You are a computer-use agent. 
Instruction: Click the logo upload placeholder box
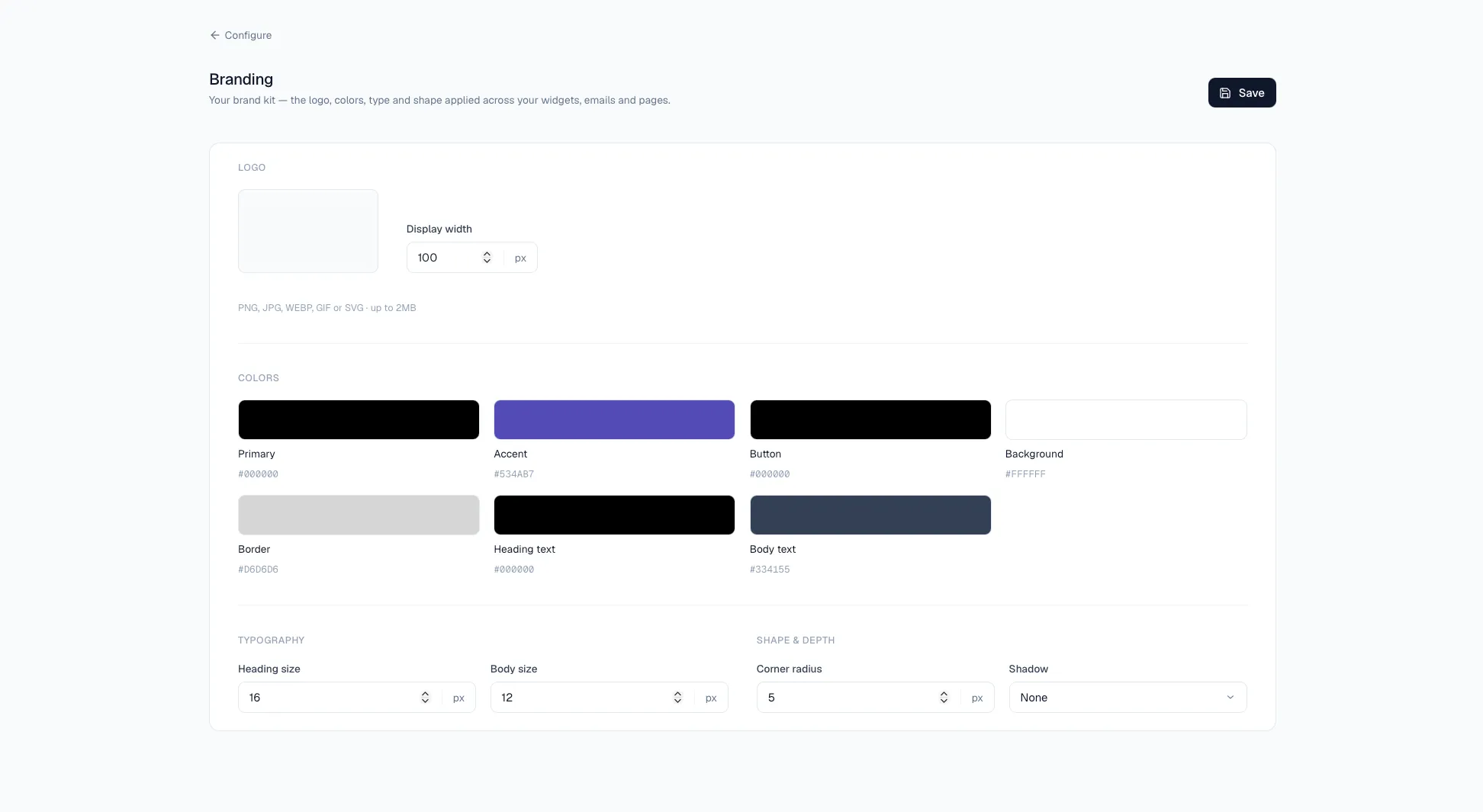pos(307,231)
